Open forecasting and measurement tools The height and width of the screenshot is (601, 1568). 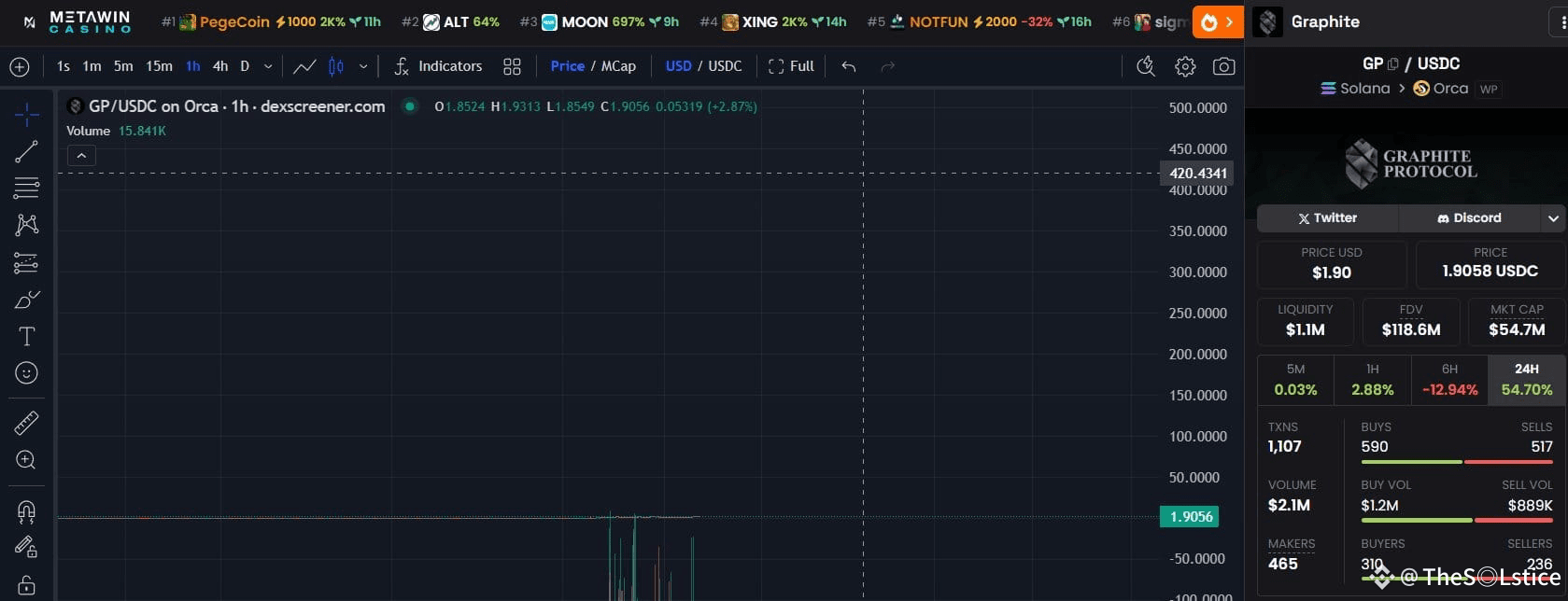[x=26, y=262]
